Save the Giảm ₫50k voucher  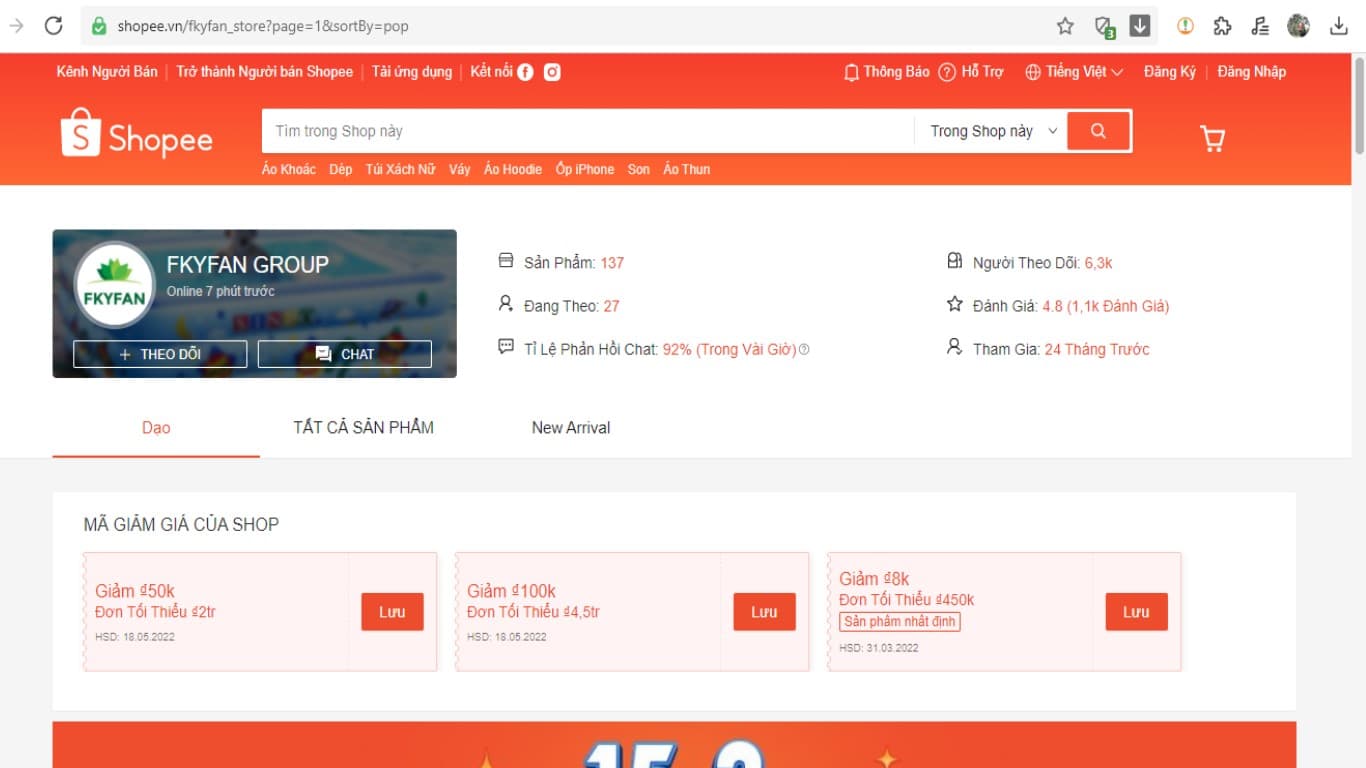pyautogui.click(x=392, y=612)
